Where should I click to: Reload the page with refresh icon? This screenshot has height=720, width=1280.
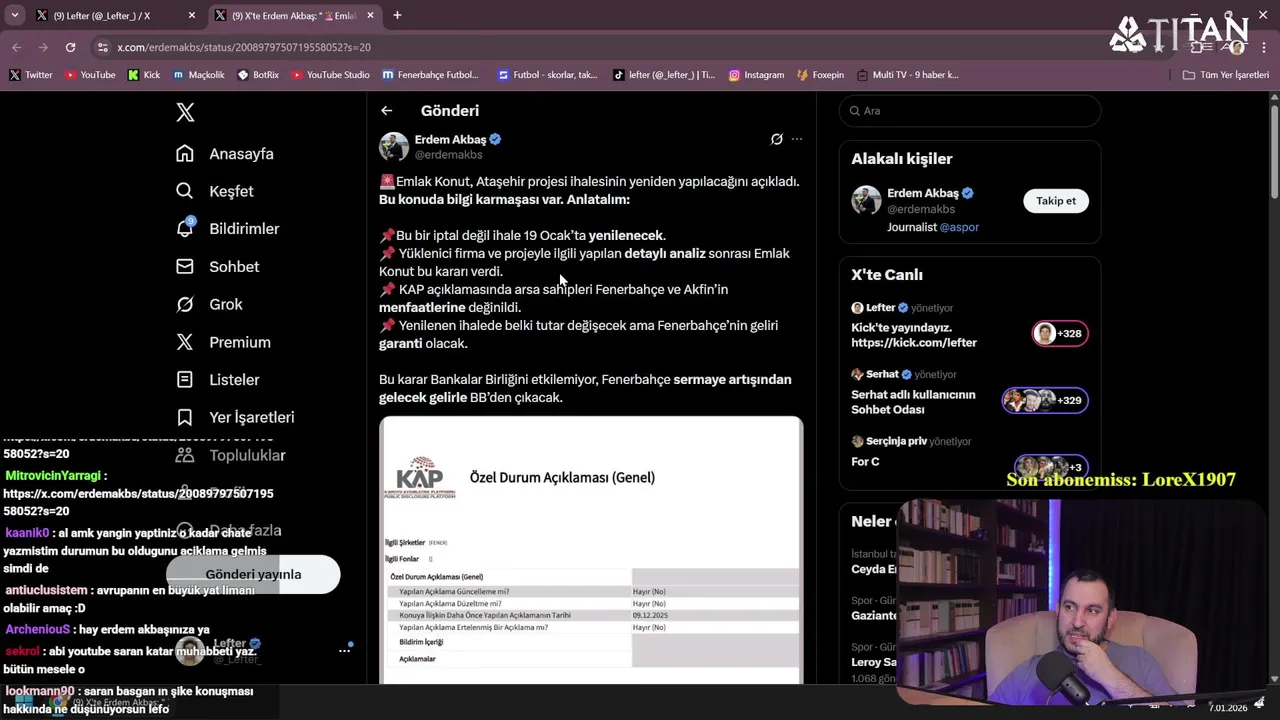click(70, 47)
